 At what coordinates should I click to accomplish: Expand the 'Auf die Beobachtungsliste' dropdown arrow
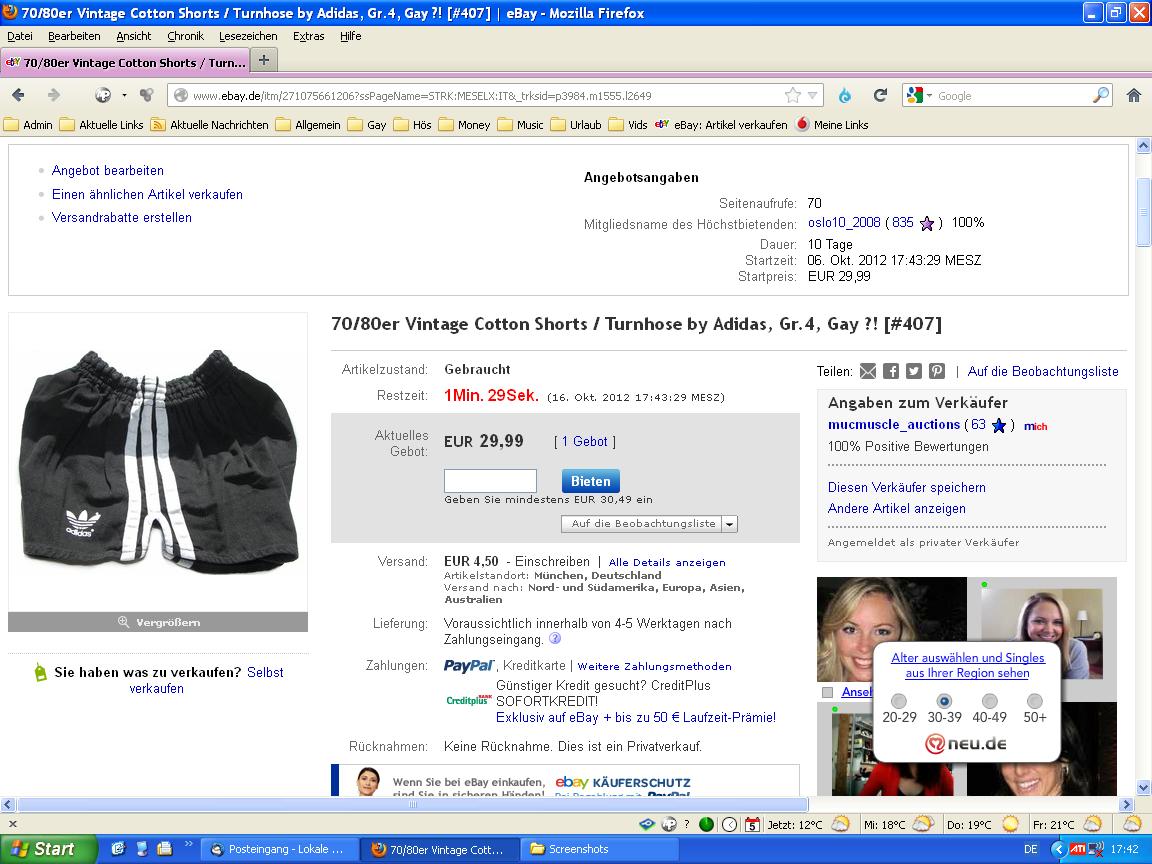coord(730,524)
